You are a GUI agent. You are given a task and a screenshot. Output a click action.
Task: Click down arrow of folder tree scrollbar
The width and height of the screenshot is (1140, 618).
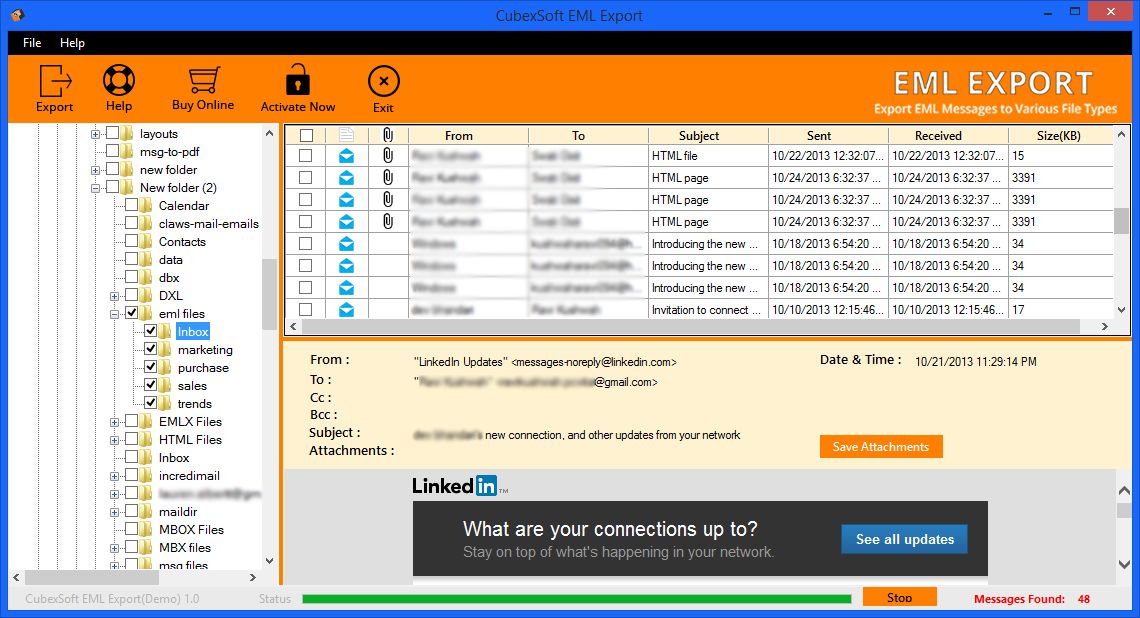tap(270, 561)
